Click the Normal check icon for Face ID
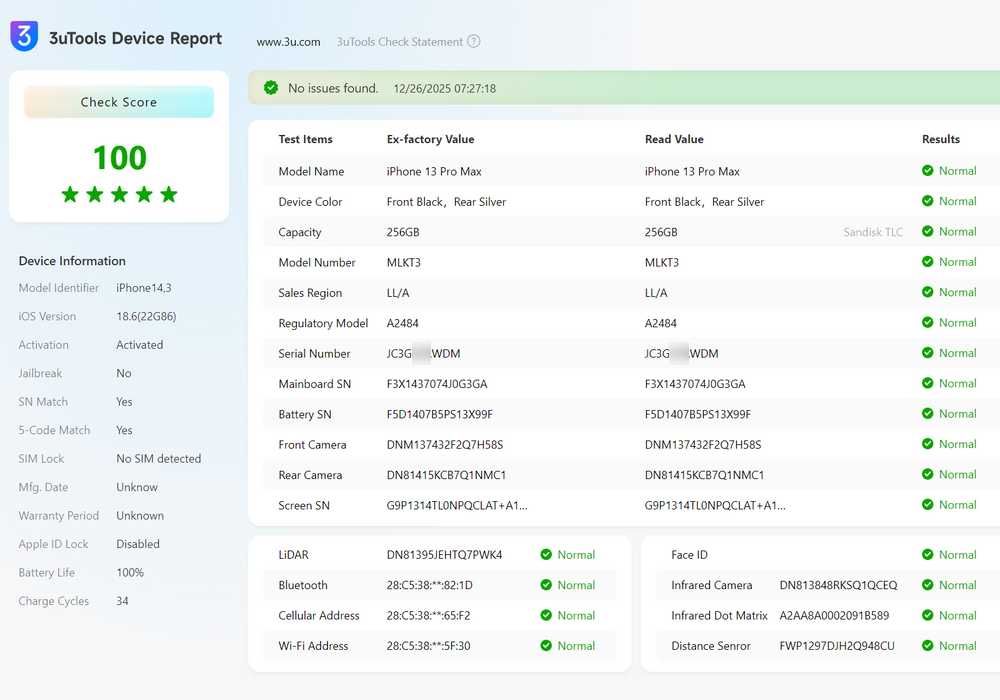 coord(928,555)
